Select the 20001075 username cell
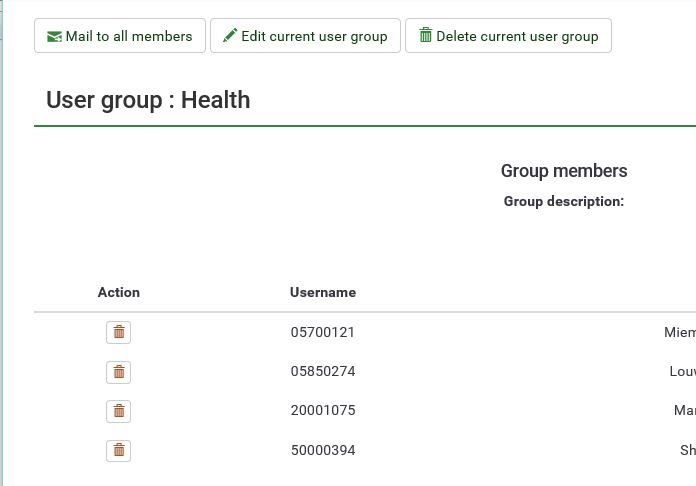 tap(322, 410)
